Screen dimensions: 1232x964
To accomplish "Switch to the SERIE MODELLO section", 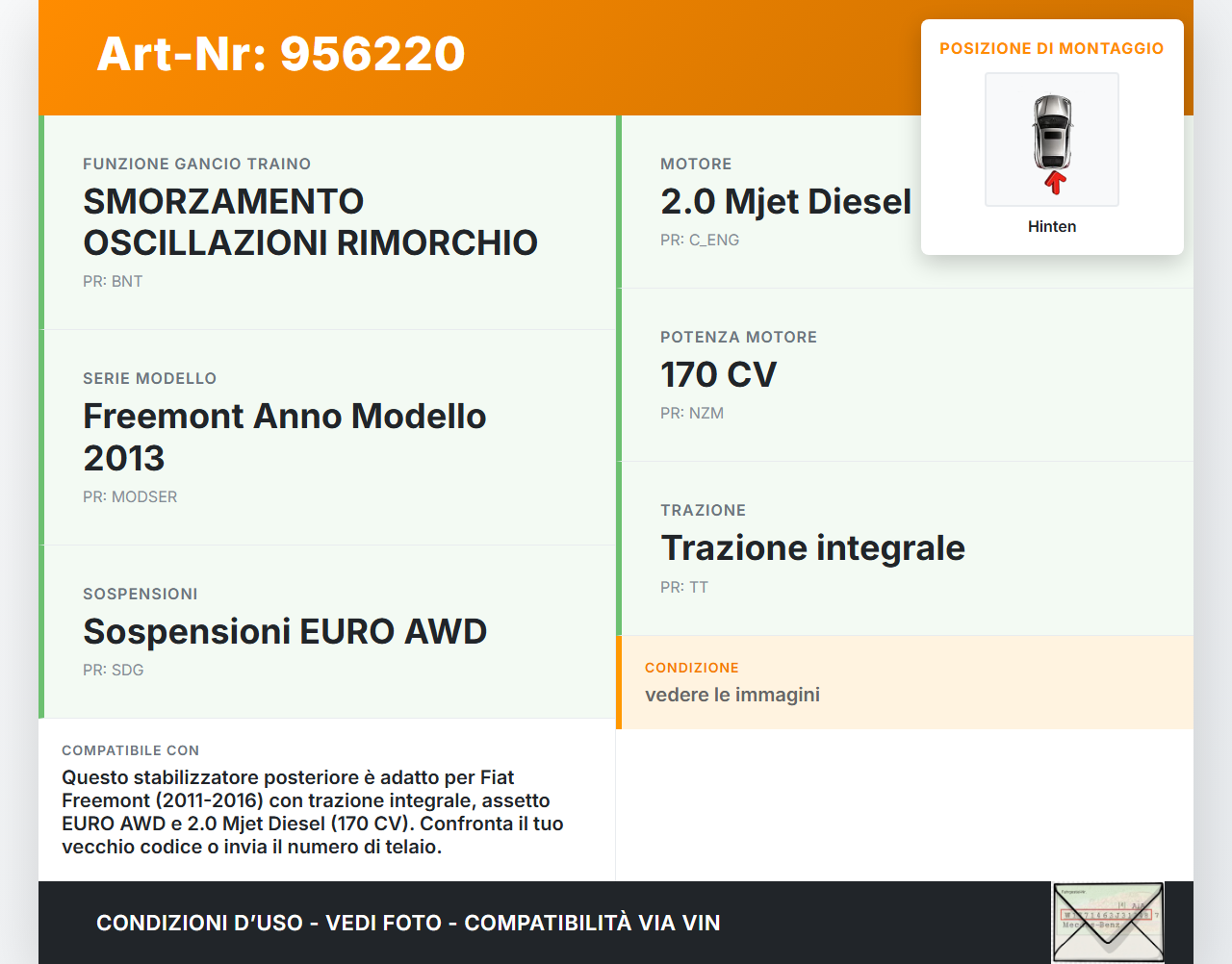I will click(327, 435).
